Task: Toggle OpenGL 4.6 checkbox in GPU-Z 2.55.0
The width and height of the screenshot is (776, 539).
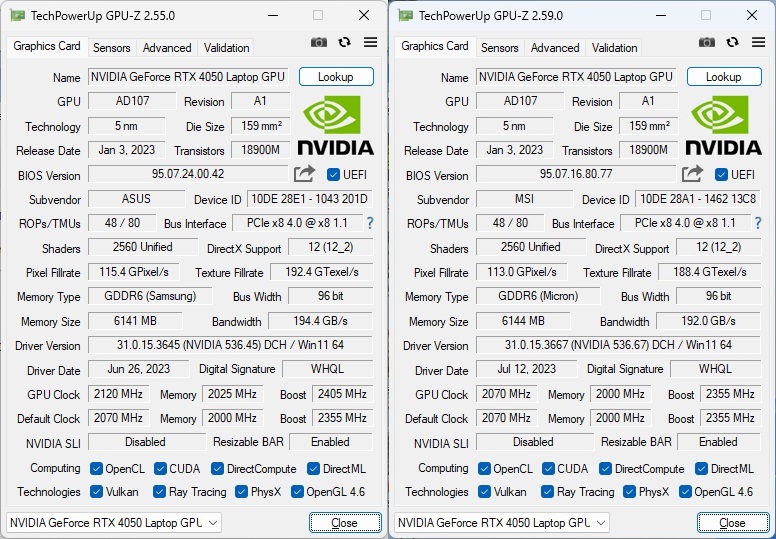Action: [297, 491]
